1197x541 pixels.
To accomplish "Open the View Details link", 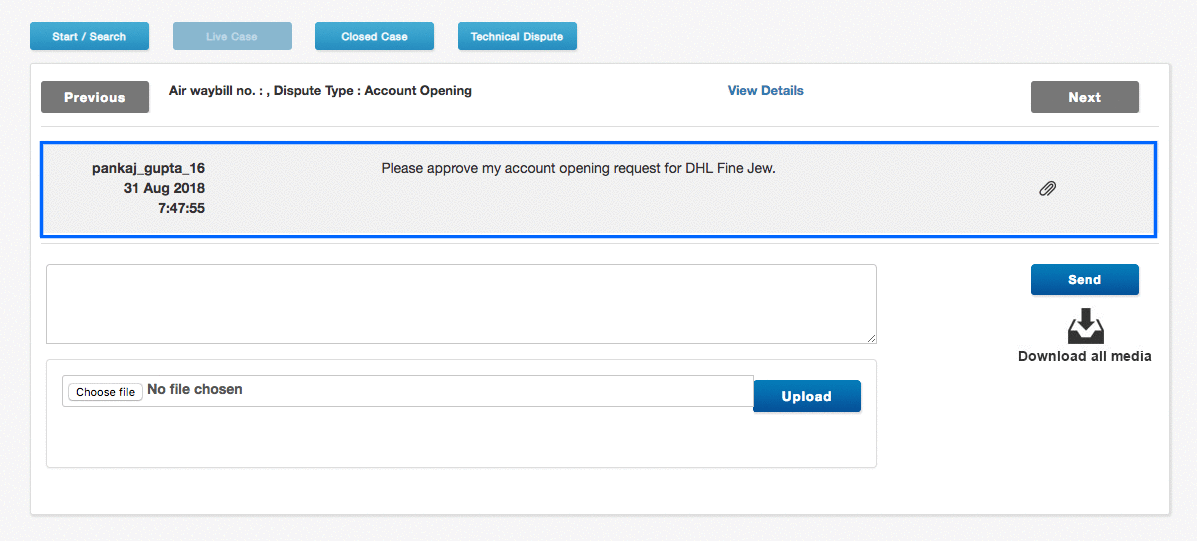I will click(x=765, y=91).
